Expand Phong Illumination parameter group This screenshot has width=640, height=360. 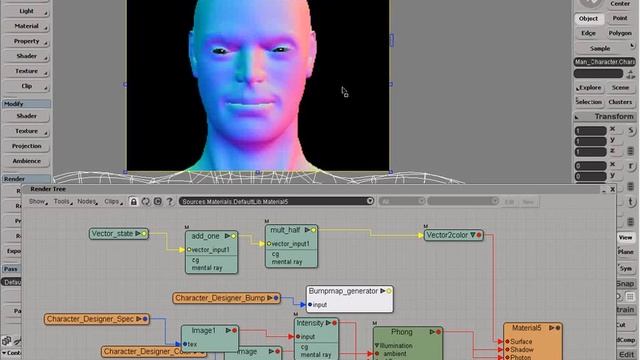point(377,346)
